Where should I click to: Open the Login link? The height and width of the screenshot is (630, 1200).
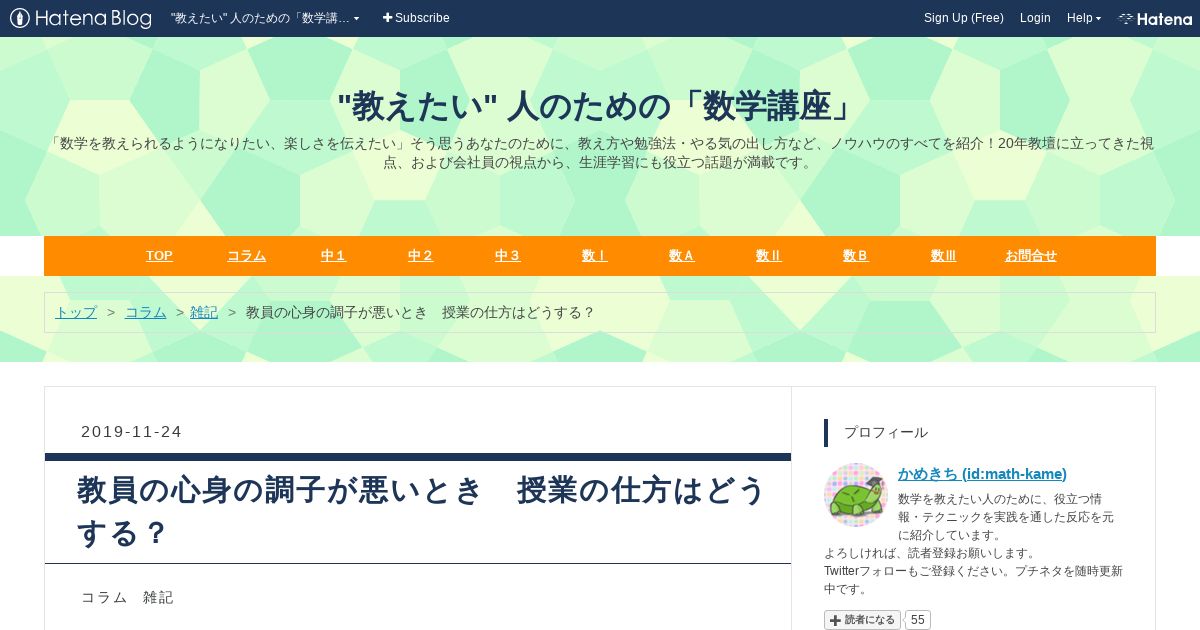(x=1035, y=18)
